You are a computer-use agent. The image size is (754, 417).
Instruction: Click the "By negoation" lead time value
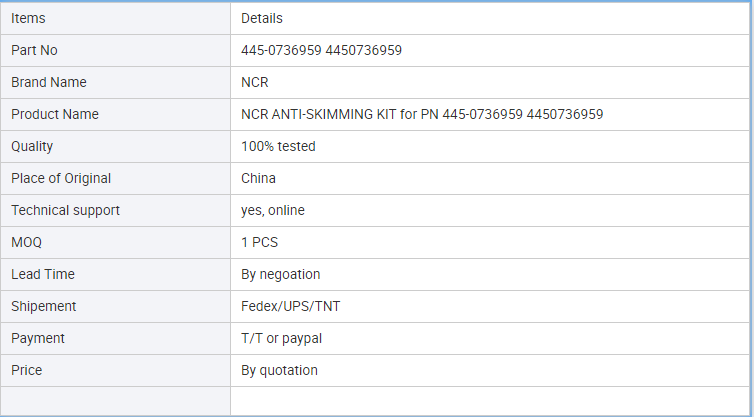(280, 274)
